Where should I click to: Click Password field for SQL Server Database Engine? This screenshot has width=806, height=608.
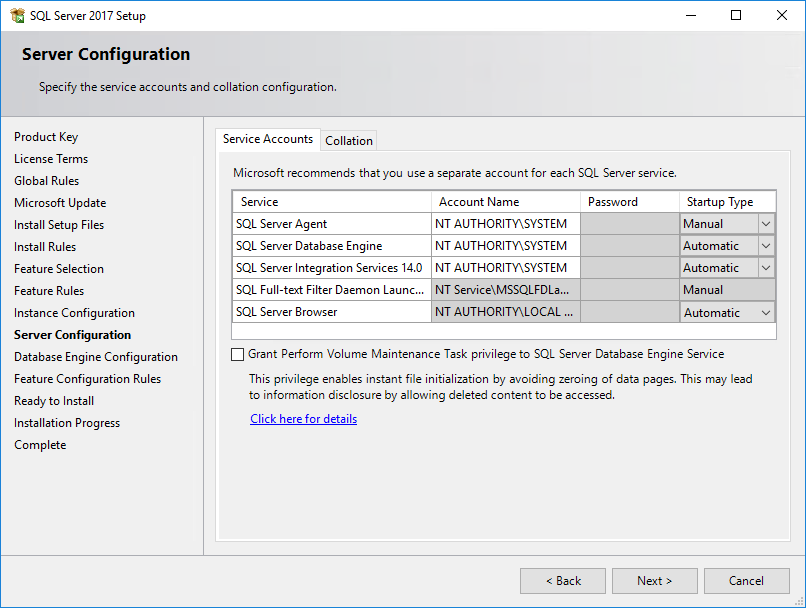coord(630,246)
